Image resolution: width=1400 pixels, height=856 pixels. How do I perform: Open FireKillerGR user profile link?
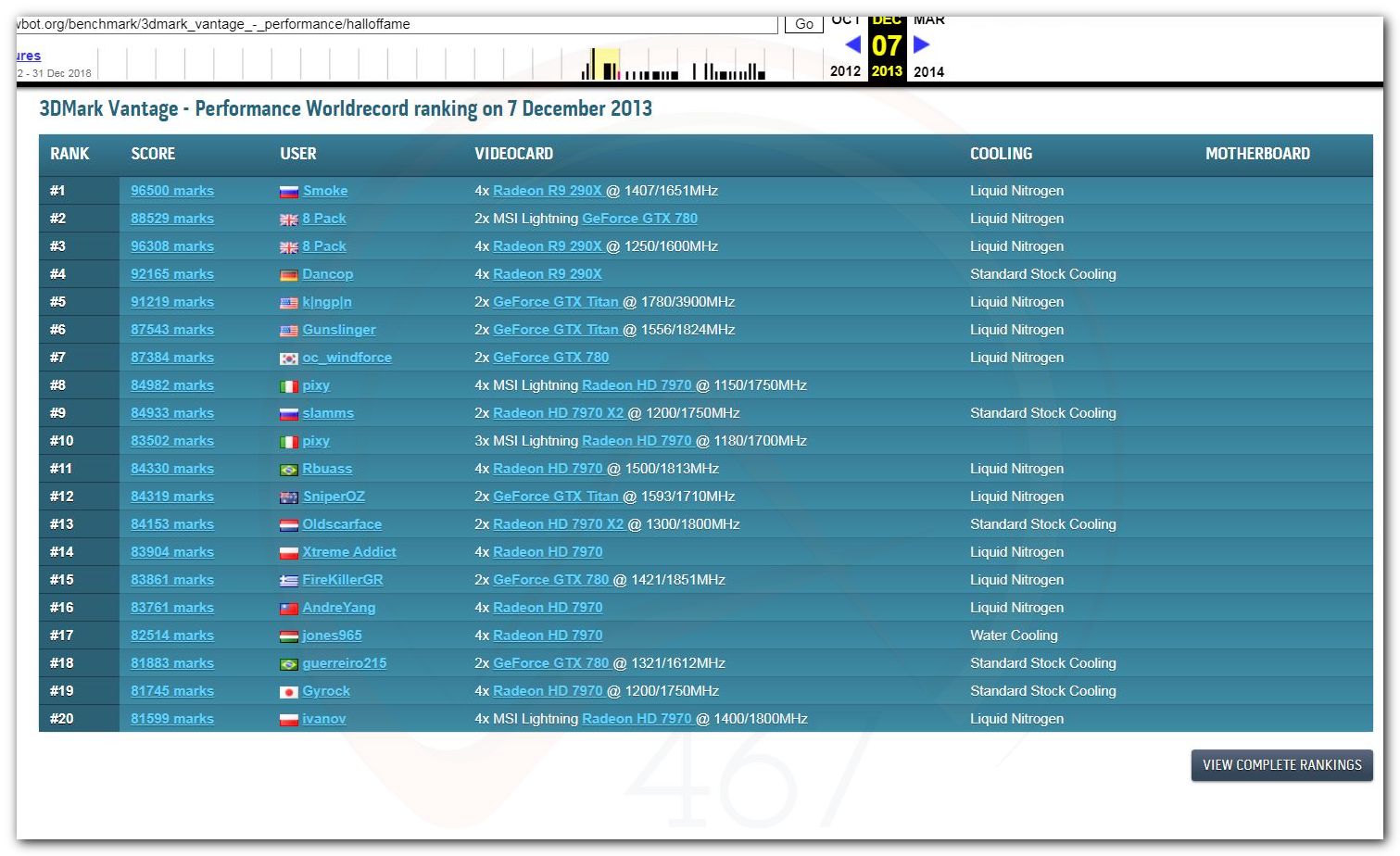tap(343, 580)
